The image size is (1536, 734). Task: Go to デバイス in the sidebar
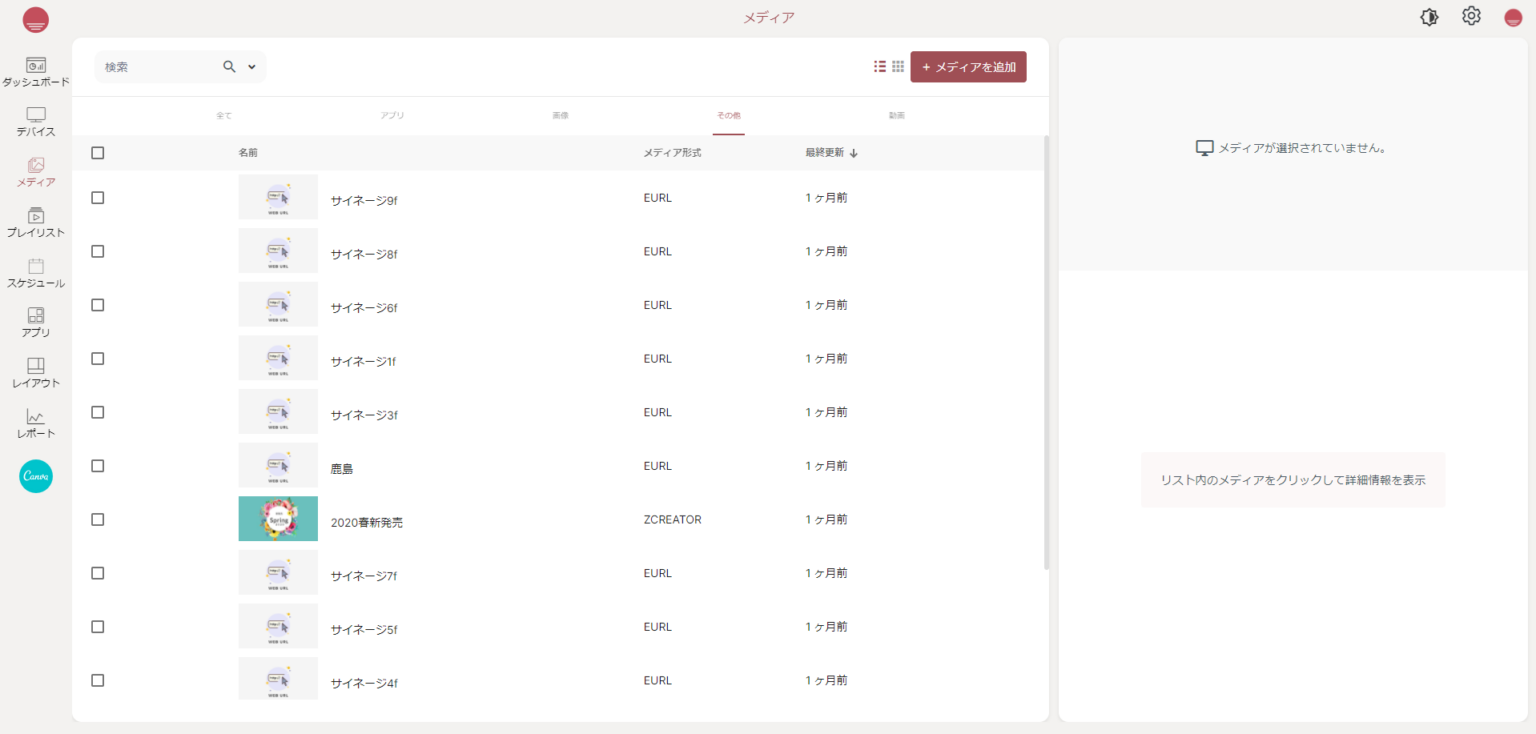click(36, 115)
